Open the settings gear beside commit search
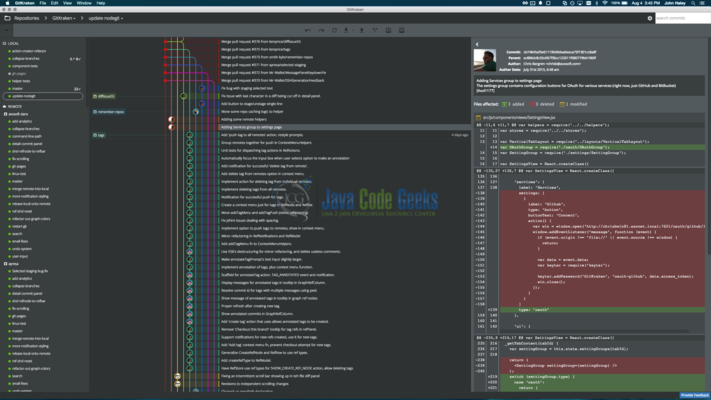711x400 pixels. [x=650, y=18]
